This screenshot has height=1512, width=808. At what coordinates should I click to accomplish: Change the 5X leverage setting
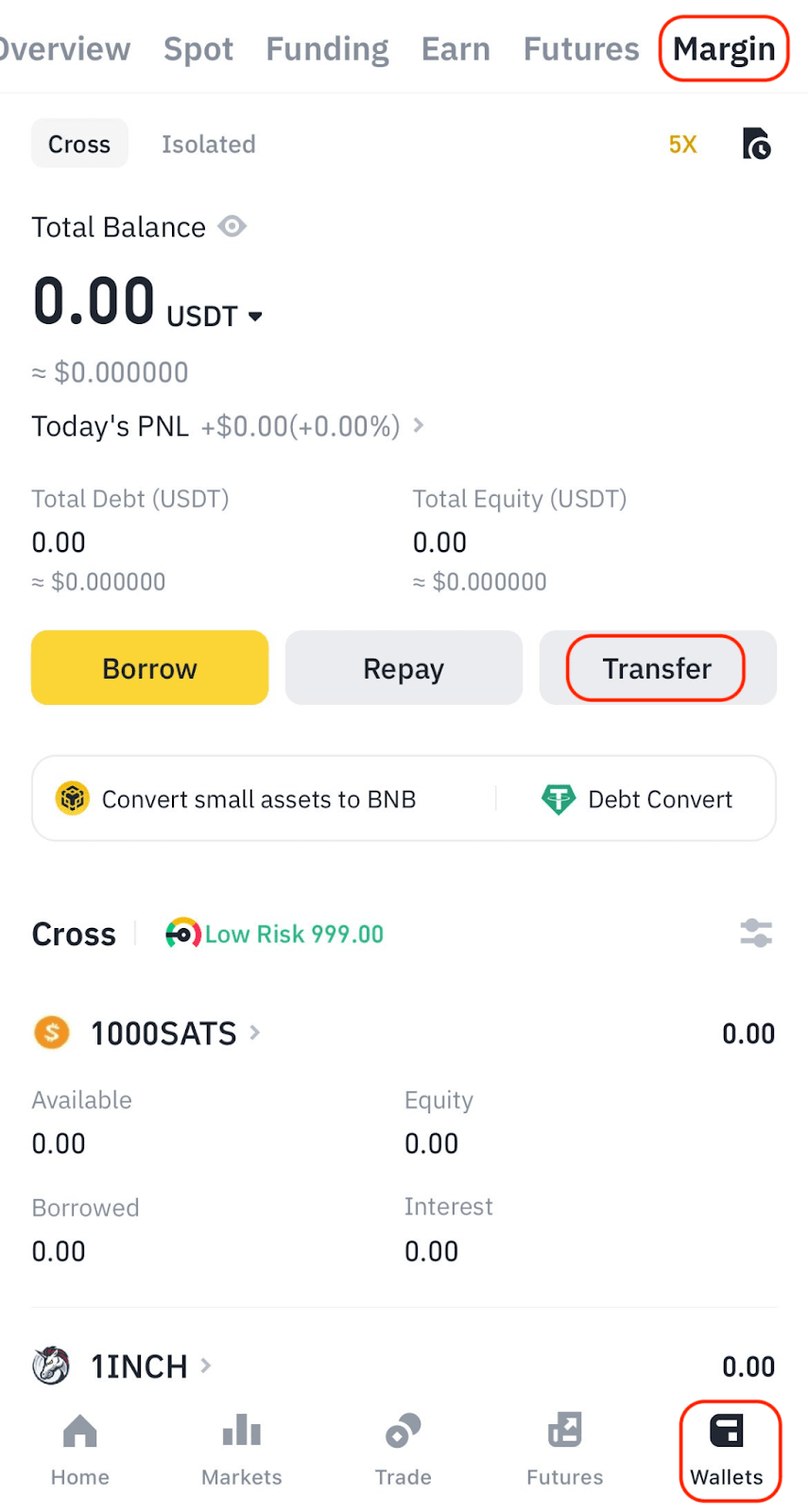[682, 145]
